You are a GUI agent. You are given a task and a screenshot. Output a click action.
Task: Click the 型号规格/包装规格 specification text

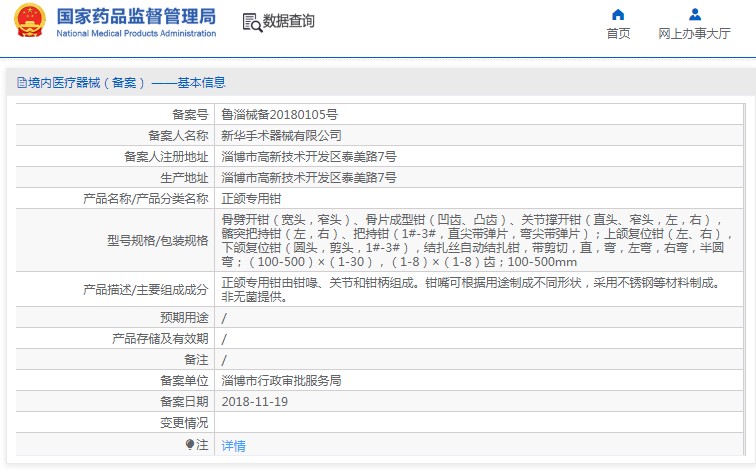tap(477, 241)
